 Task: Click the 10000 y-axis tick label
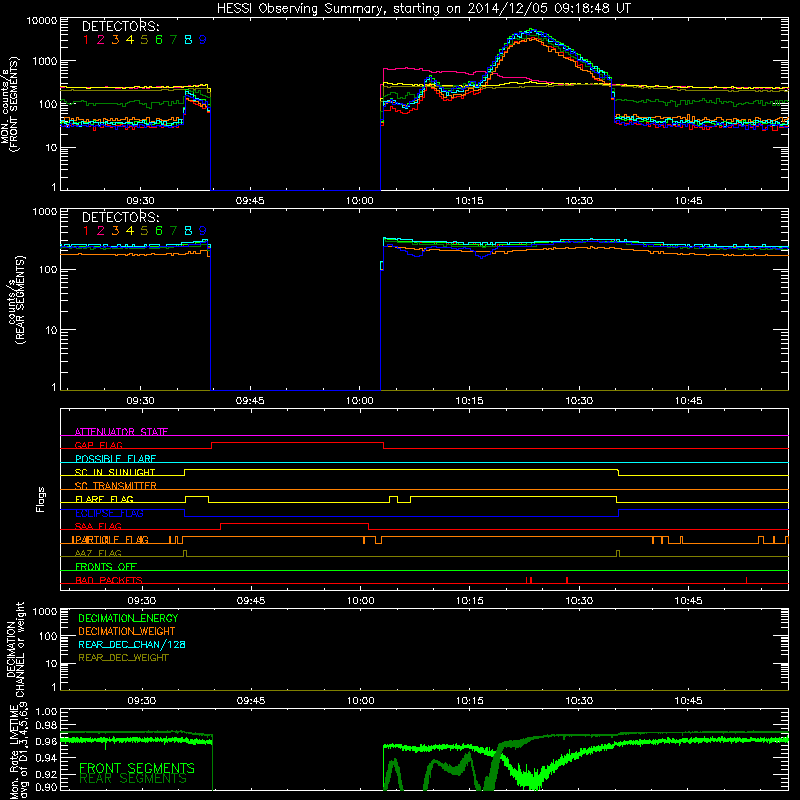pos(42,21)
